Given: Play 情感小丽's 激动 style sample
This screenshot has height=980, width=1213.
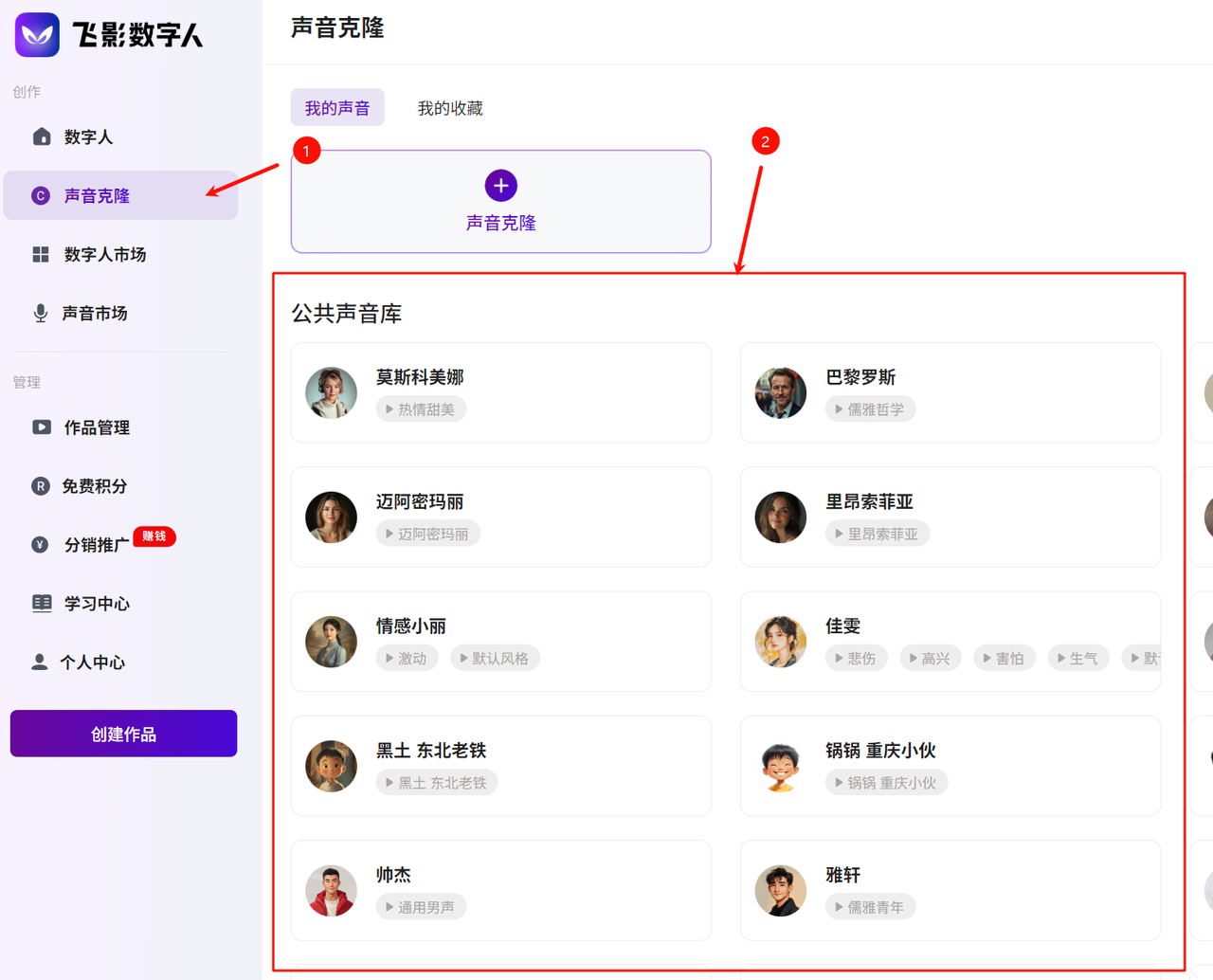Looking at the screenshot, I should pyautogui.click(x=407, y=658).
